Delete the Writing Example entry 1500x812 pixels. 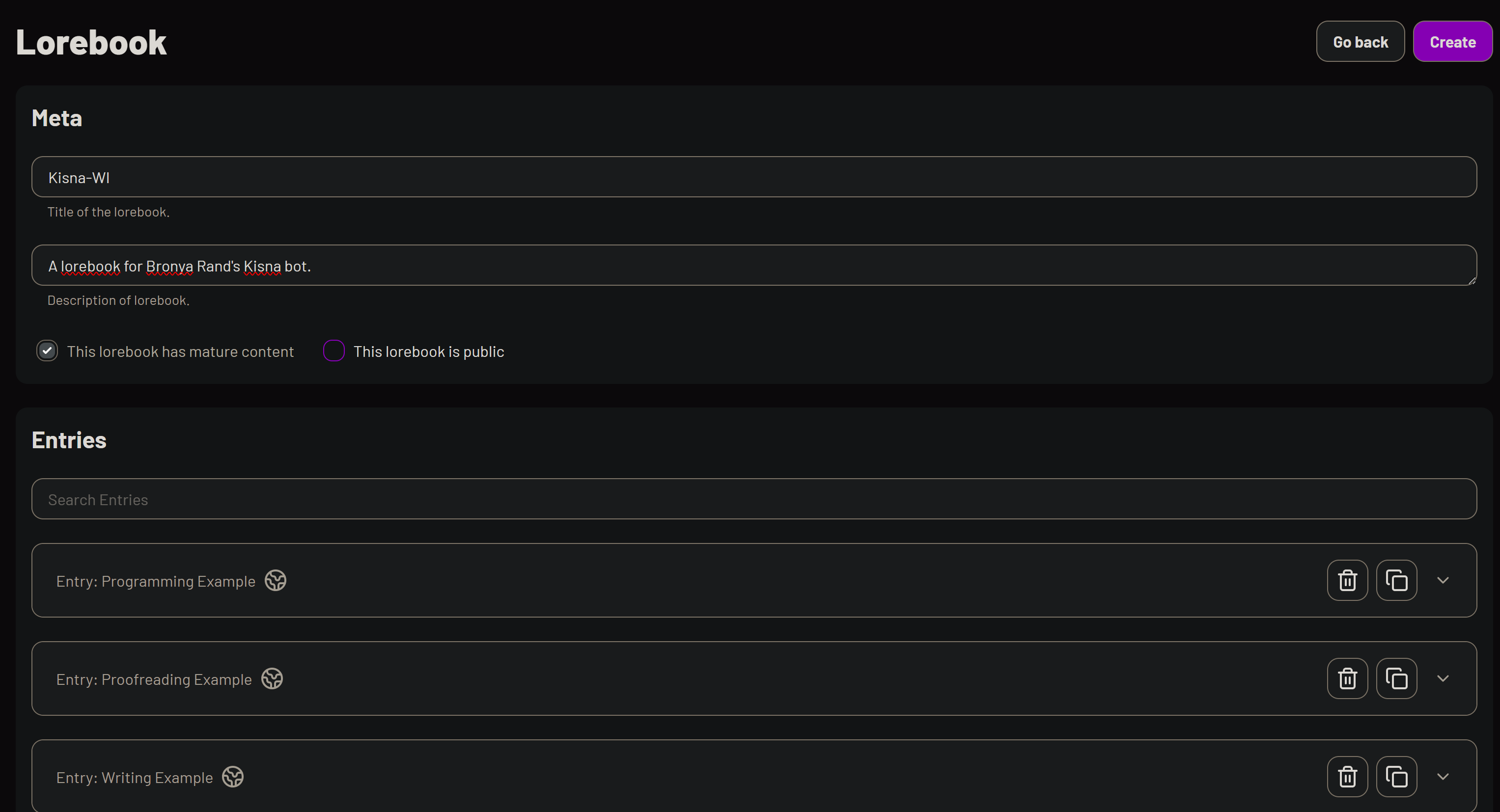pyautogui.click(x=1347, y=777)
